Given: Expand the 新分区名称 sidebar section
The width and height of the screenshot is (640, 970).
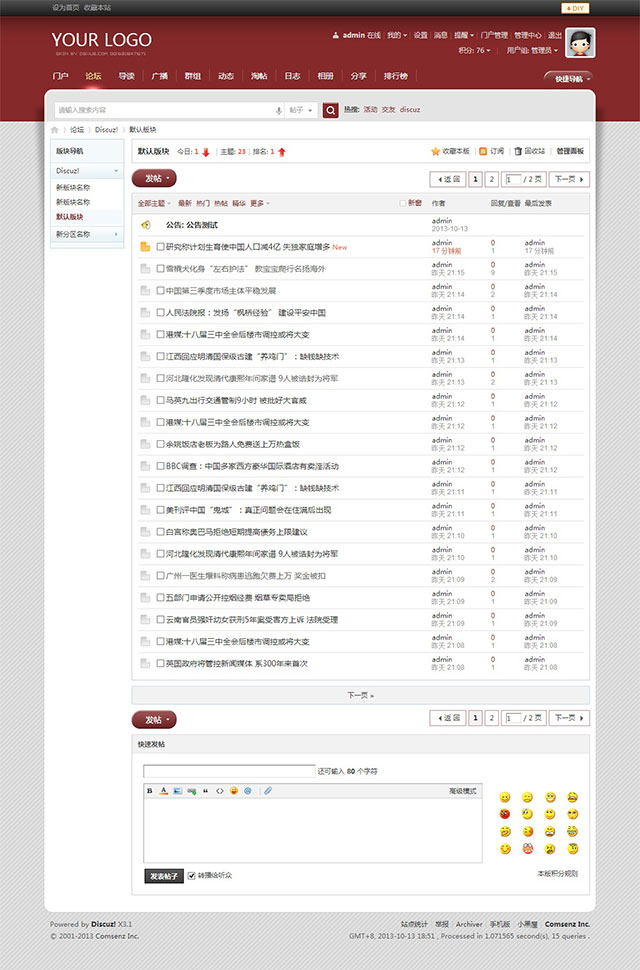Looking at the screenshot, I should point(116,234).
